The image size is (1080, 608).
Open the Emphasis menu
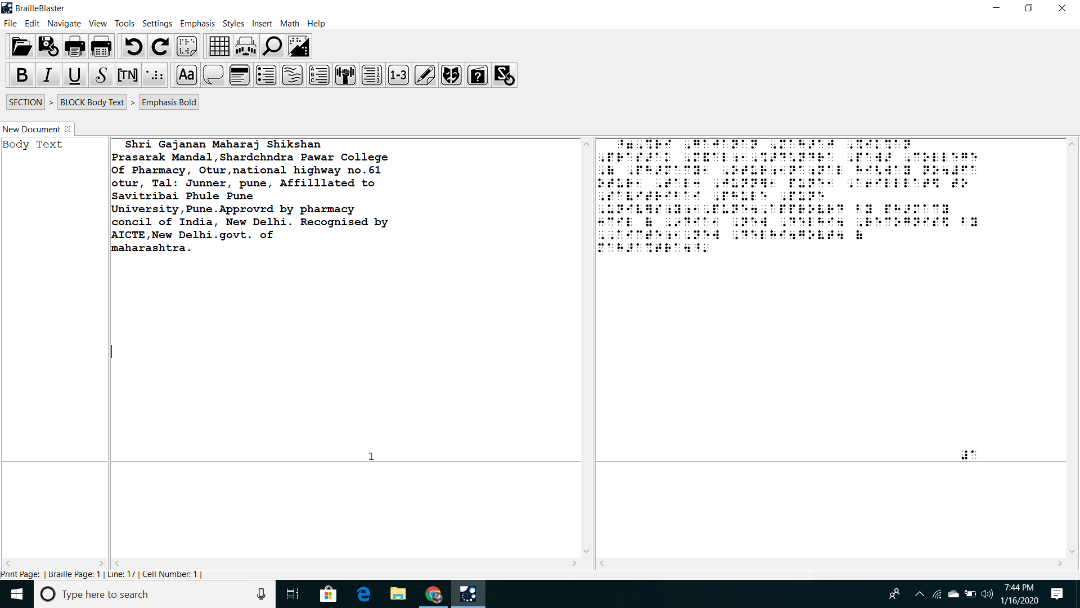click(x=197, y=23)
